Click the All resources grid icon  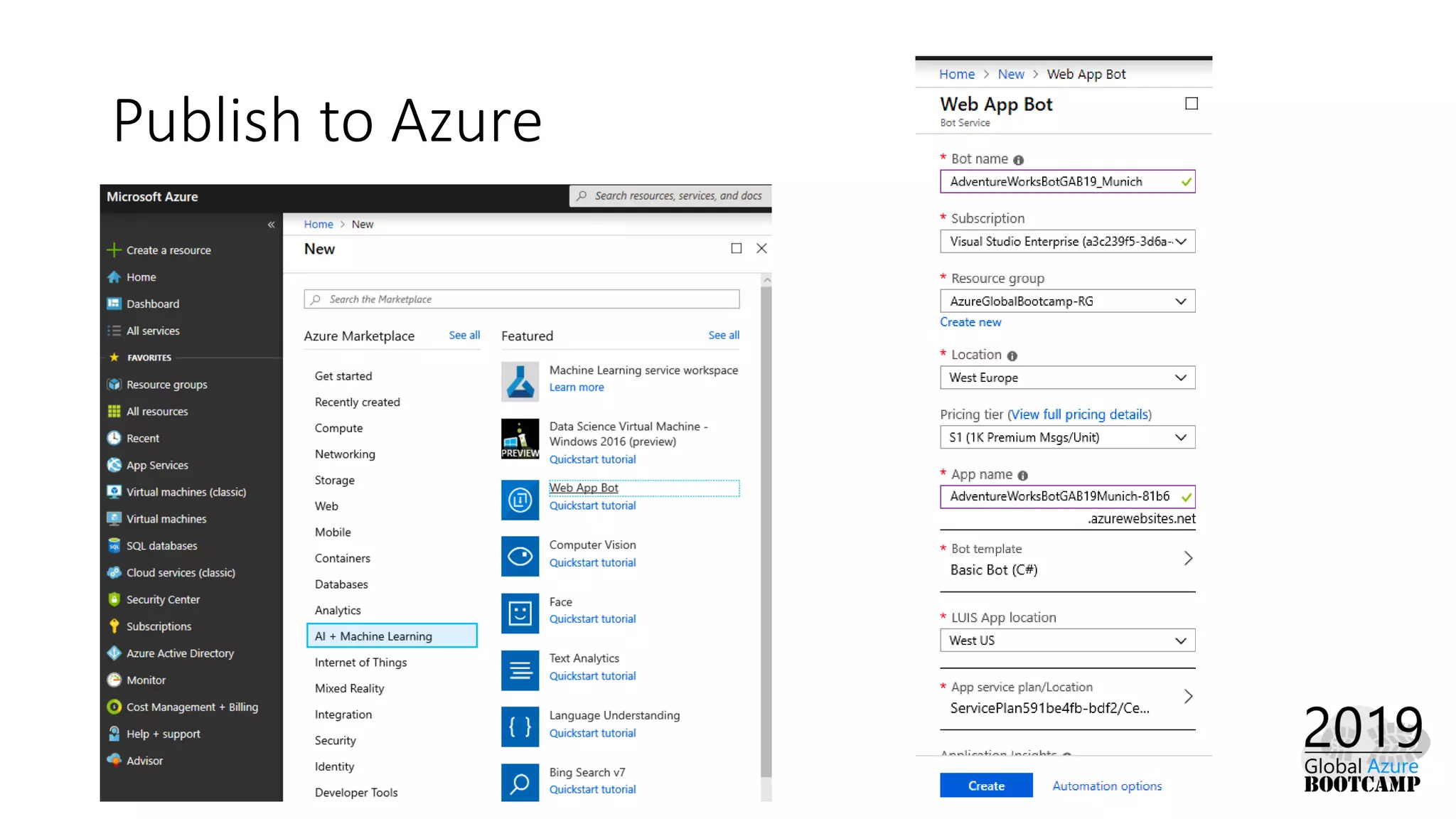tap(114, 412)
